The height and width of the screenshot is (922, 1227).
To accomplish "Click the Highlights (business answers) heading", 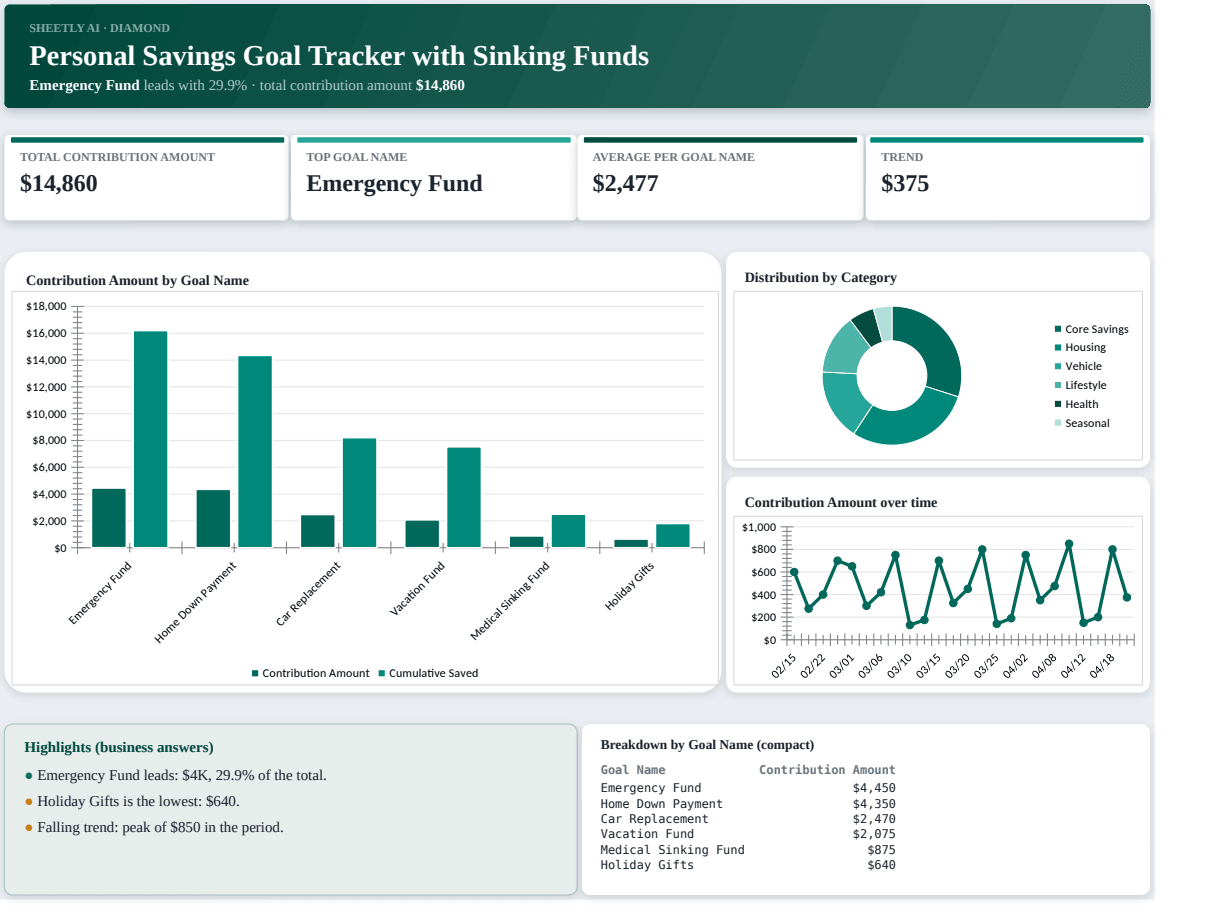I will pyautogui.click(x=118, y=747).
